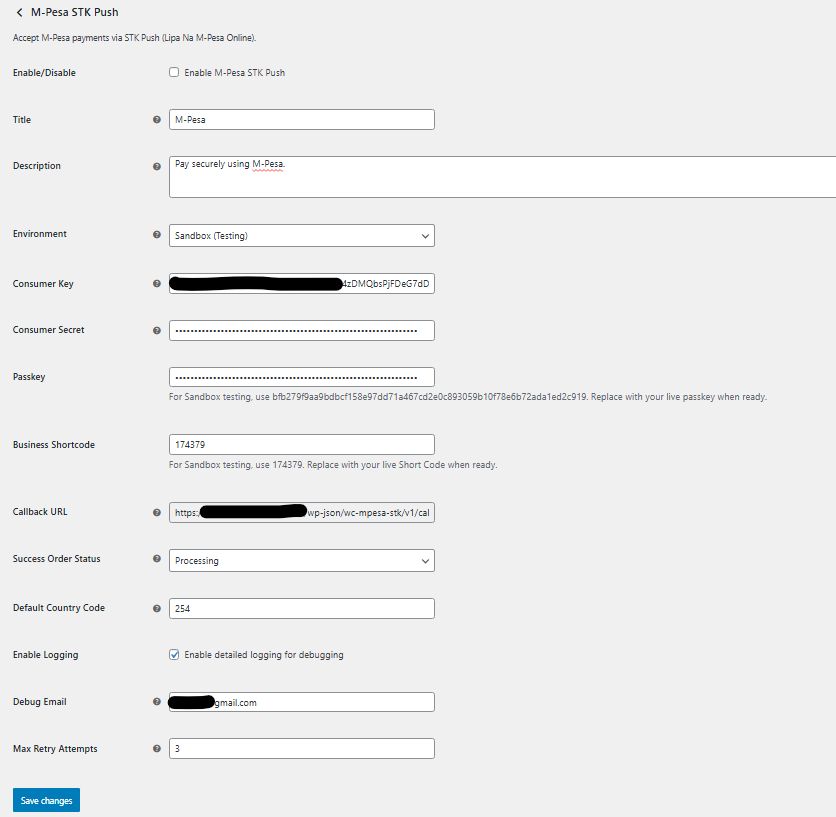
Task: Enable the M-Pesa STK Push checkbox
Action: pyautogui.click(x=174, y=73)
